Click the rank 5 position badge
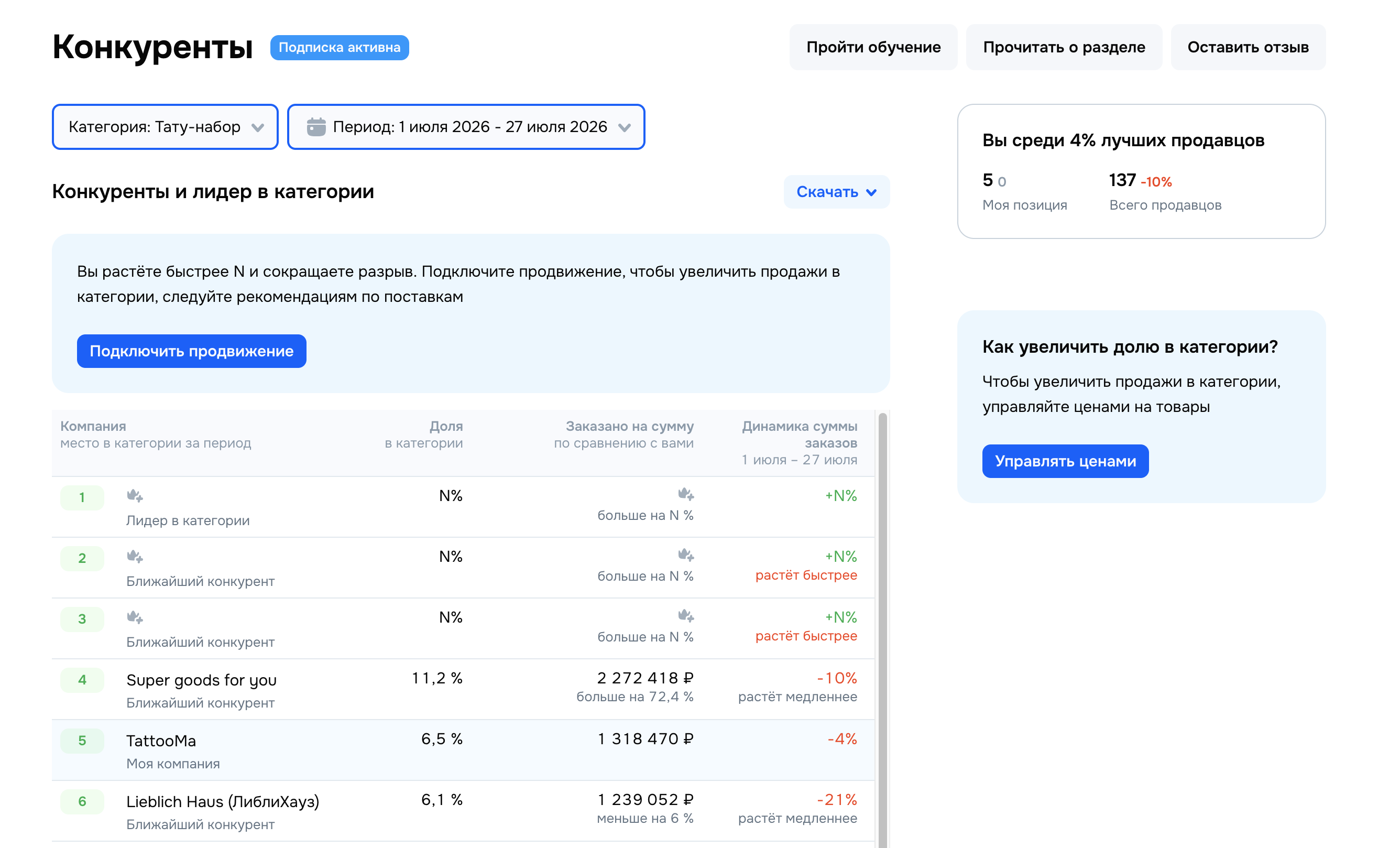This screenshot has width=1400, height=848. coord(82,741)
